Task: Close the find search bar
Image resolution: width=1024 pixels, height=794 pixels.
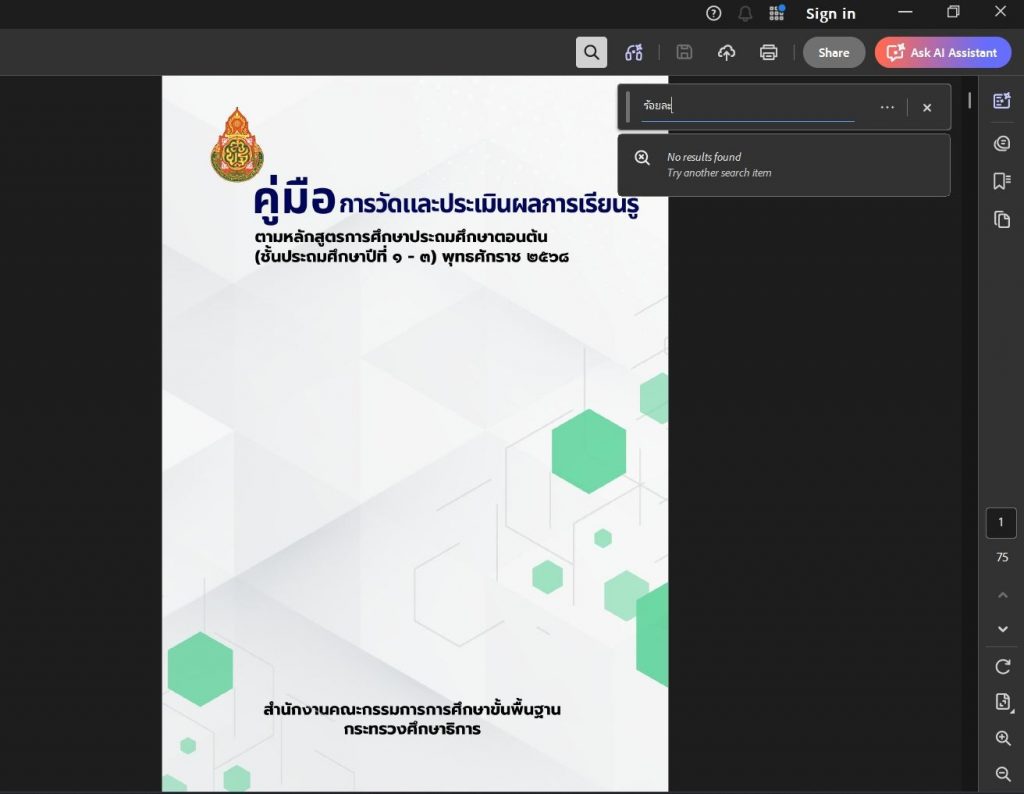Action: 927,107
